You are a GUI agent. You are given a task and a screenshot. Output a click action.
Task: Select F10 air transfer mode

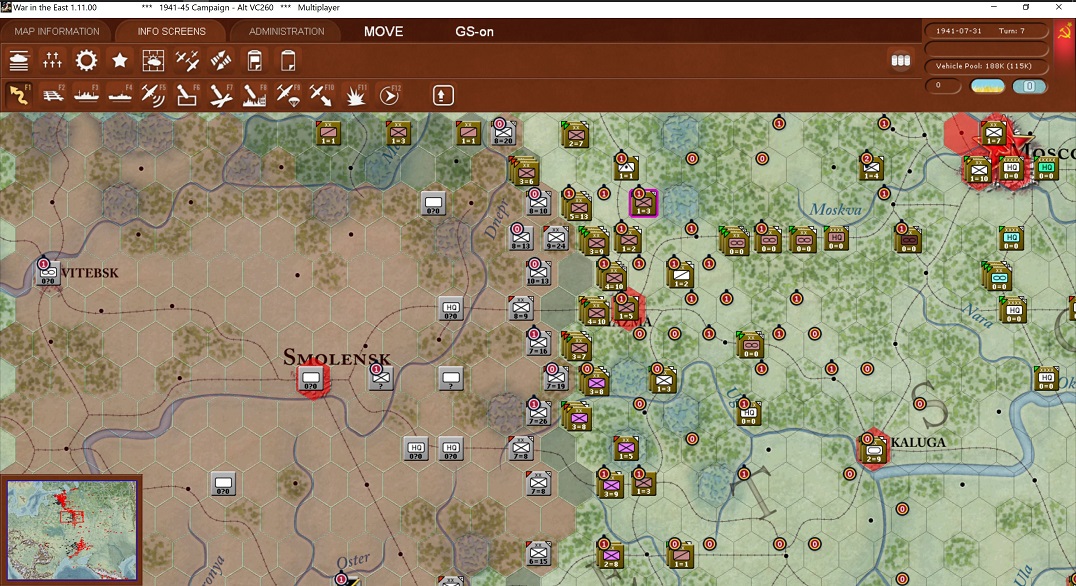tap(321, 95)
